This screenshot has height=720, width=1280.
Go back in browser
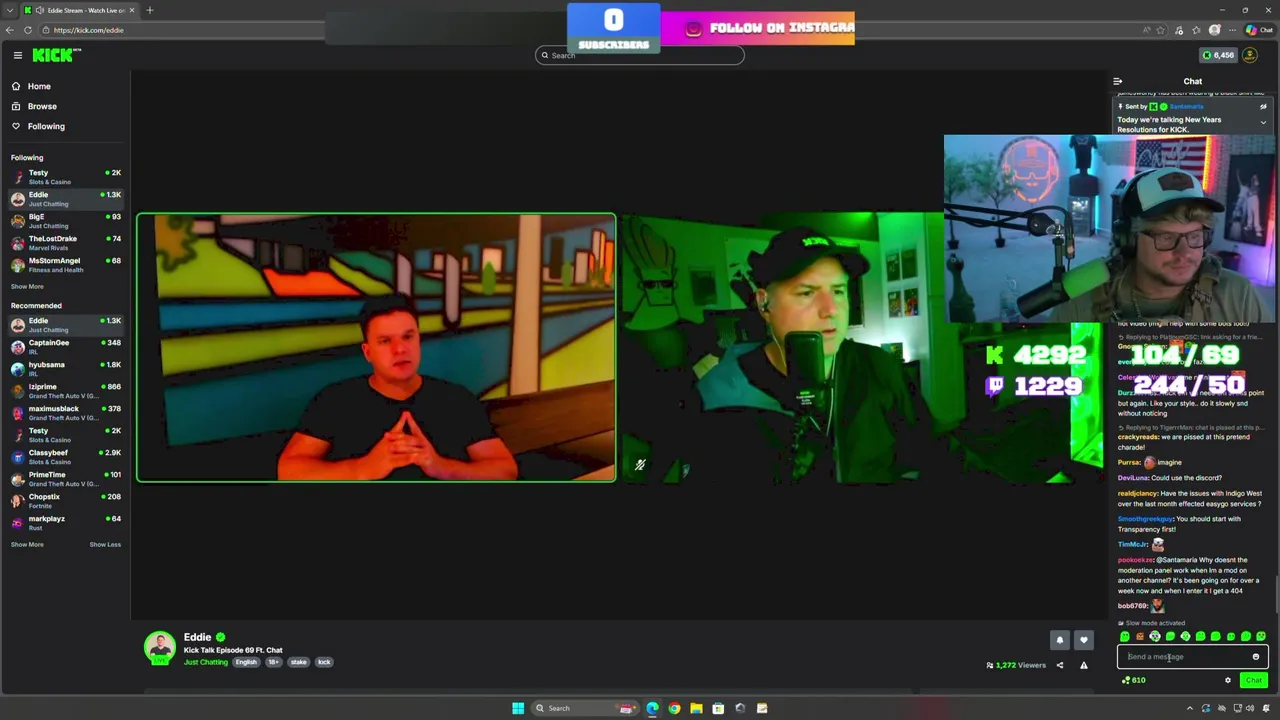(9, 30)
